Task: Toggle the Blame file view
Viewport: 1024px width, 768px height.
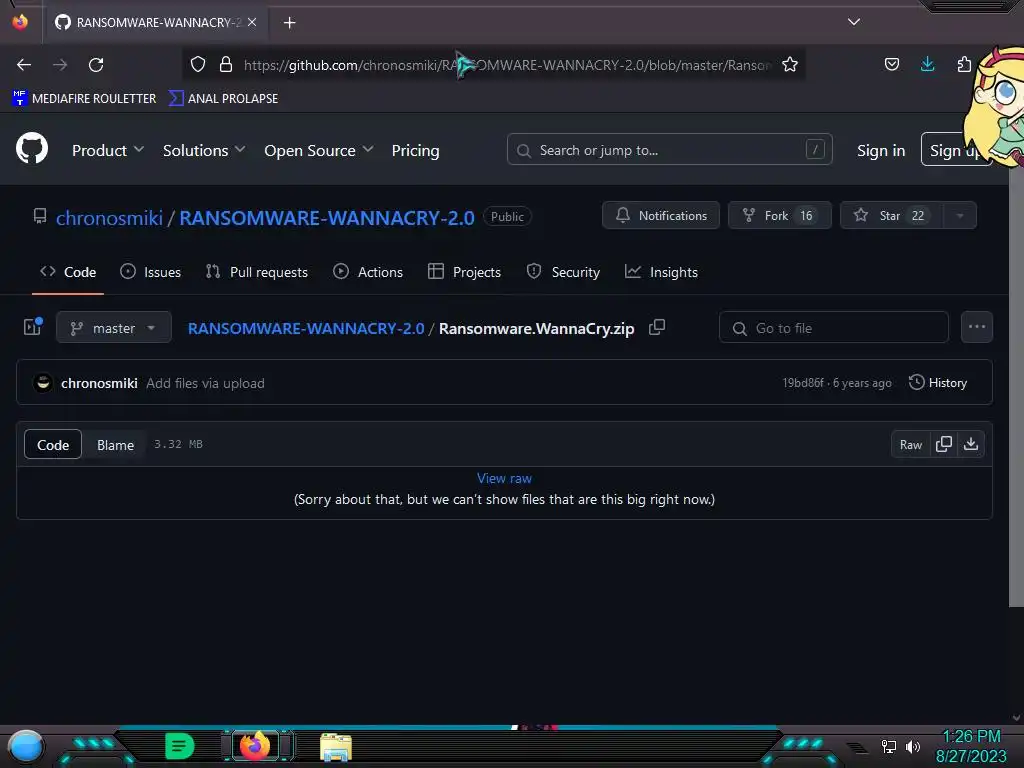Action: point(116,445)
